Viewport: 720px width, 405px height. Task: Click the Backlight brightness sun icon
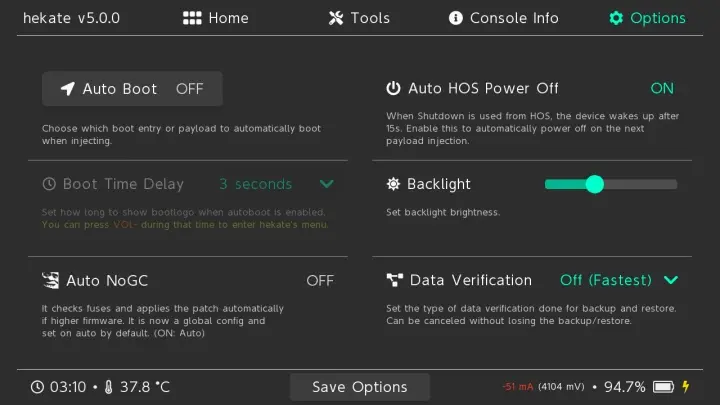[x=393, y=184]
